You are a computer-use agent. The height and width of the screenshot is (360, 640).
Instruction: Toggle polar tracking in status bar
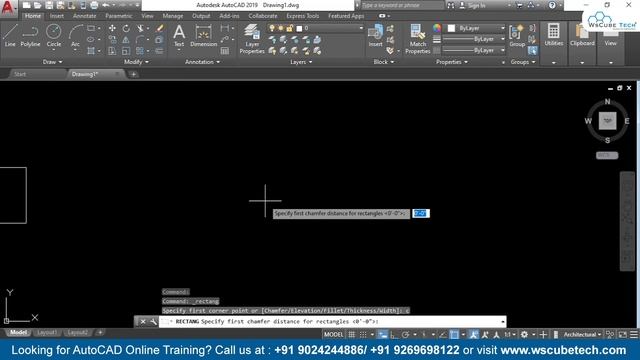click(x=405, y=335)
